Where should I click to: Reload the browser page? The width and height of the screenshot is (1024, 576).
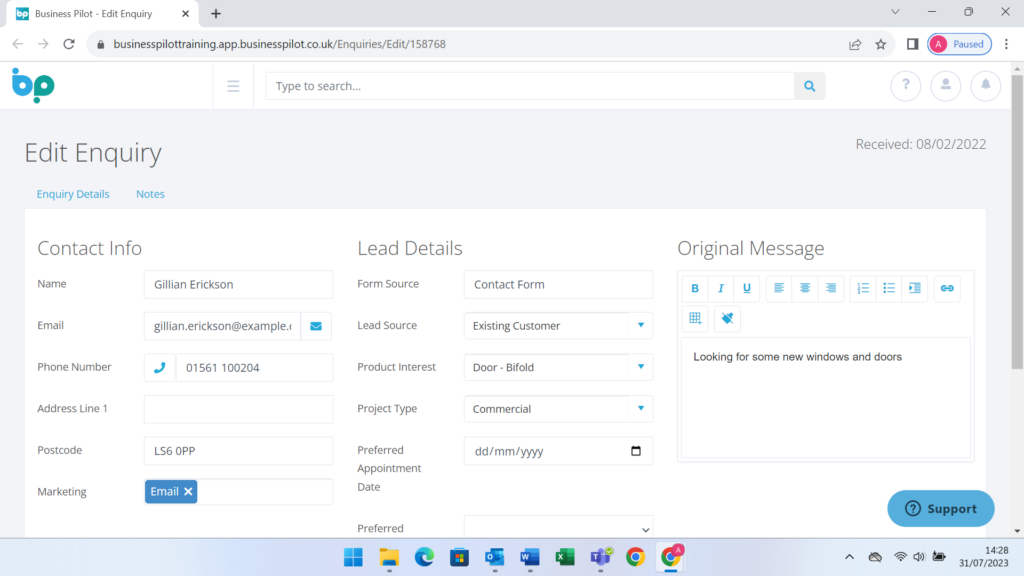coord(69,44)
